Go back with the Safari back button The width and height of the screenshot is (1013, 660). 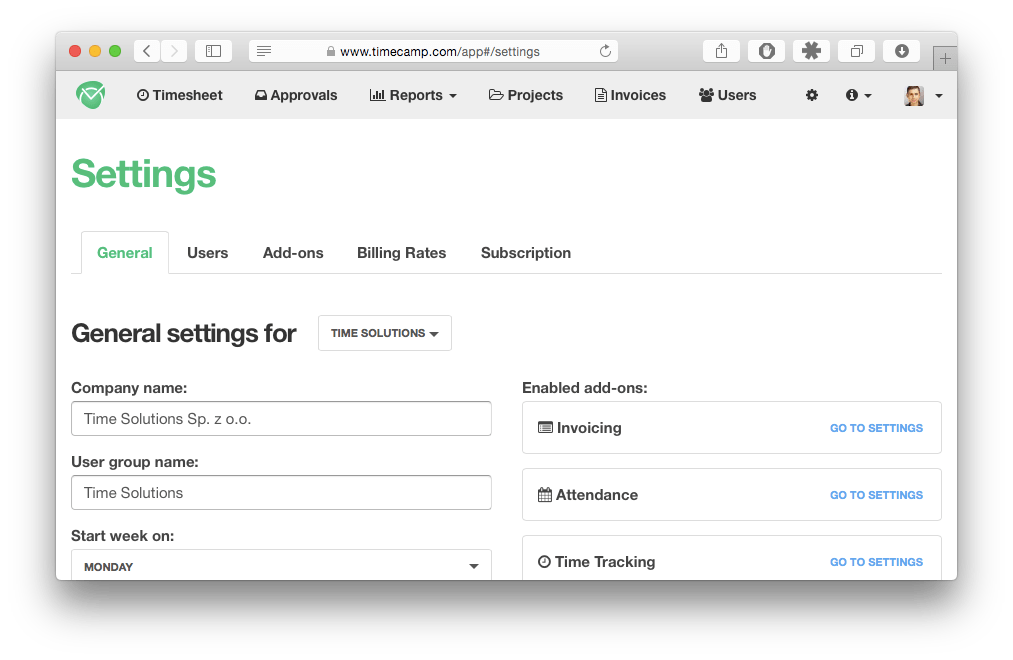click(x=147, y=51)
